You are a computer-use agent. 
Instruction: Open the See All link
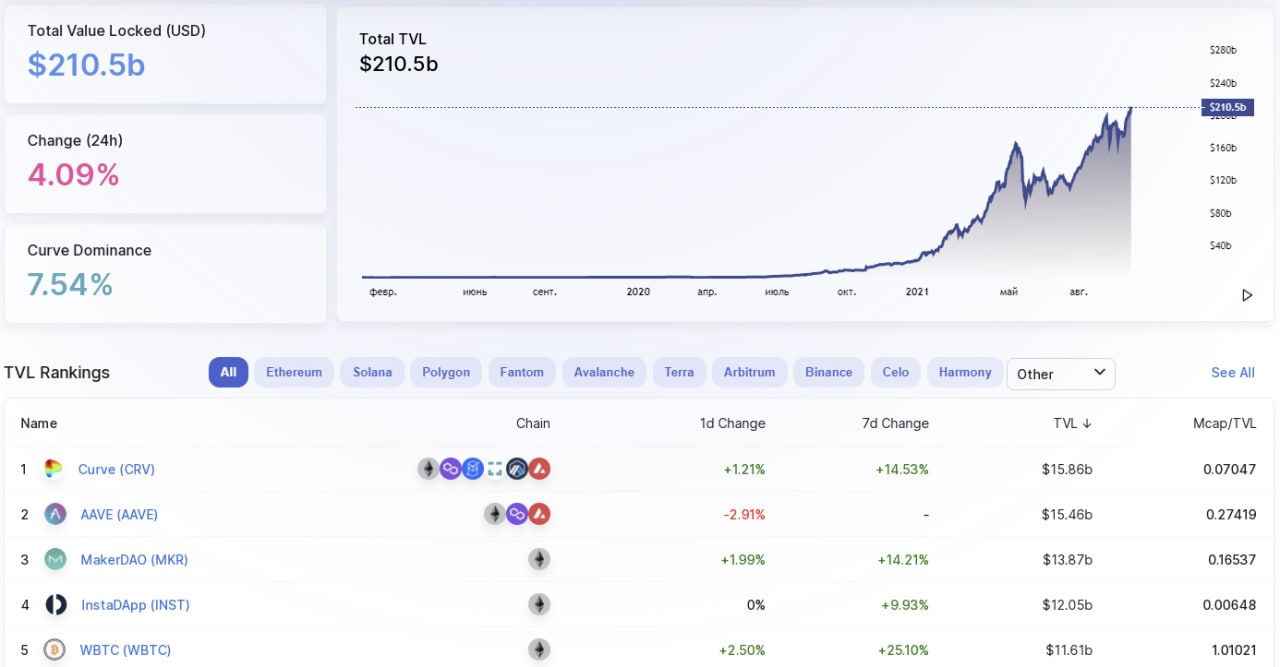point(1232,372)
